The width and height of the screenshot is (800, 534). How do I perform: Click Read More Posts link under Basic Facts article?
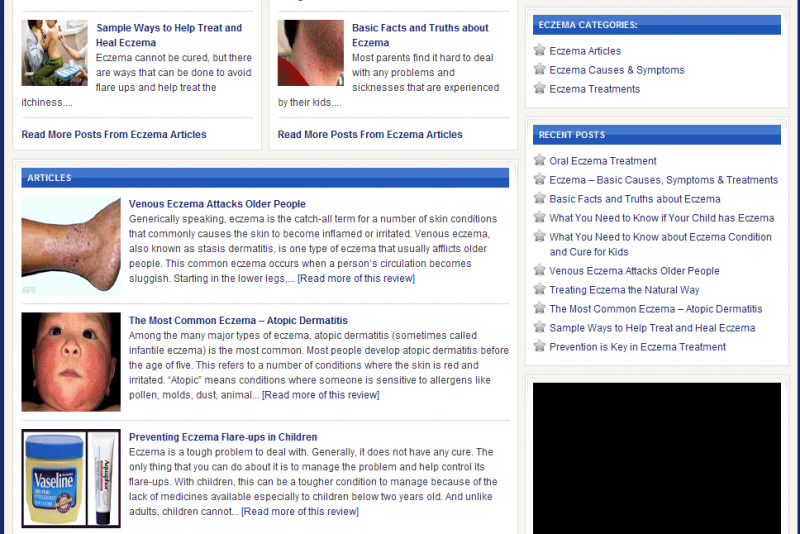[370, 134]
